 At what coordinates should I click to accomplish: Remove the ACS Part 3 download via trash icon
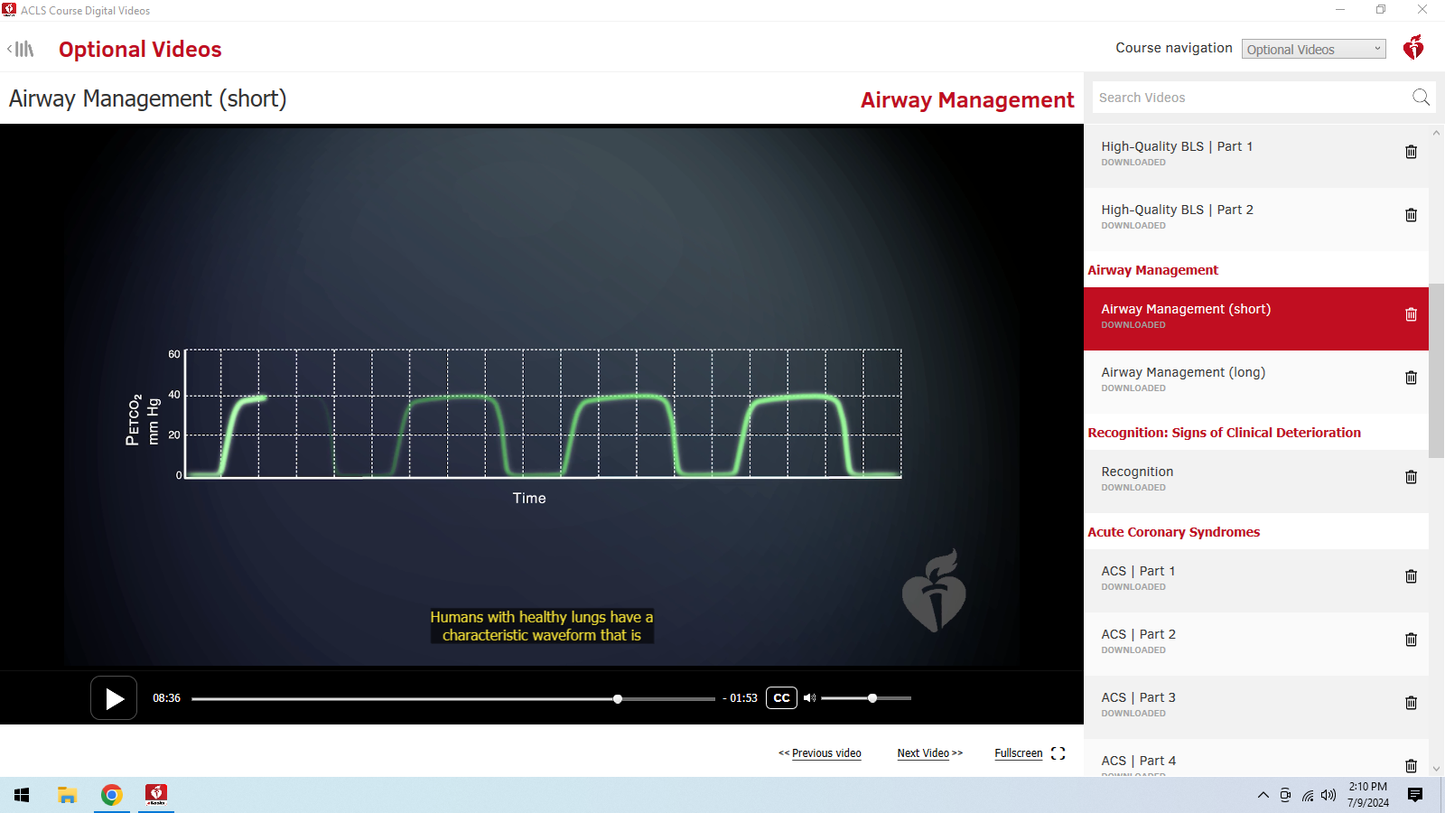click(1410, 702)
